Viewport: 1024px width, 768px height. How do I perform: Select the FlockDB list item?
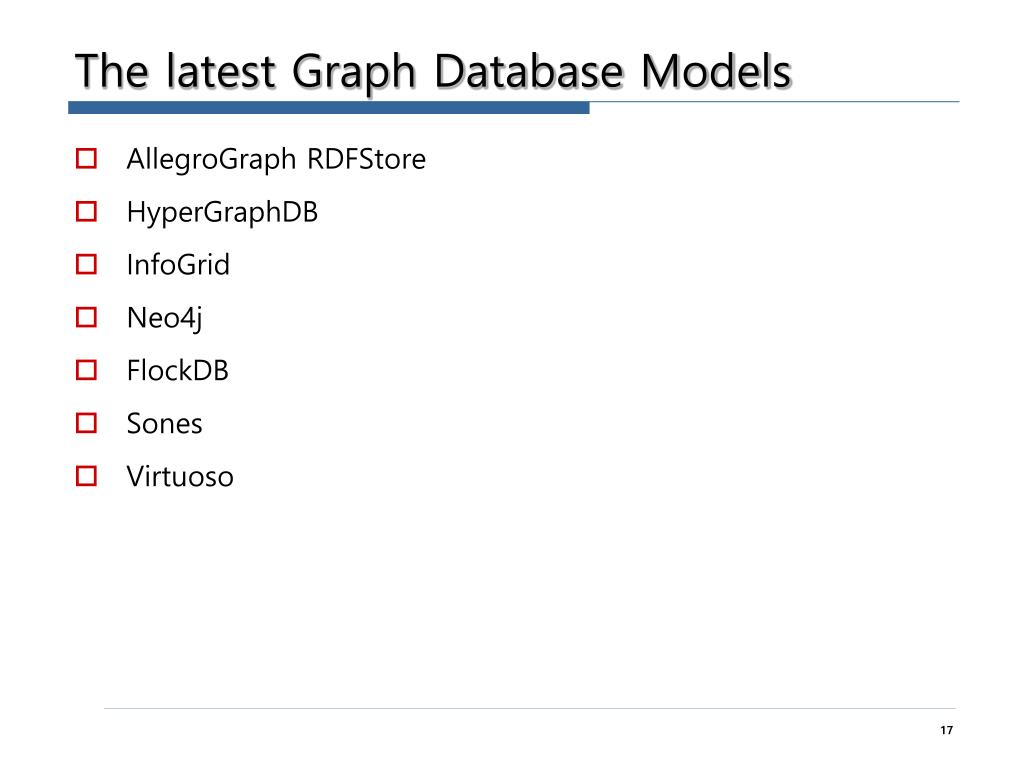point(178,371)
